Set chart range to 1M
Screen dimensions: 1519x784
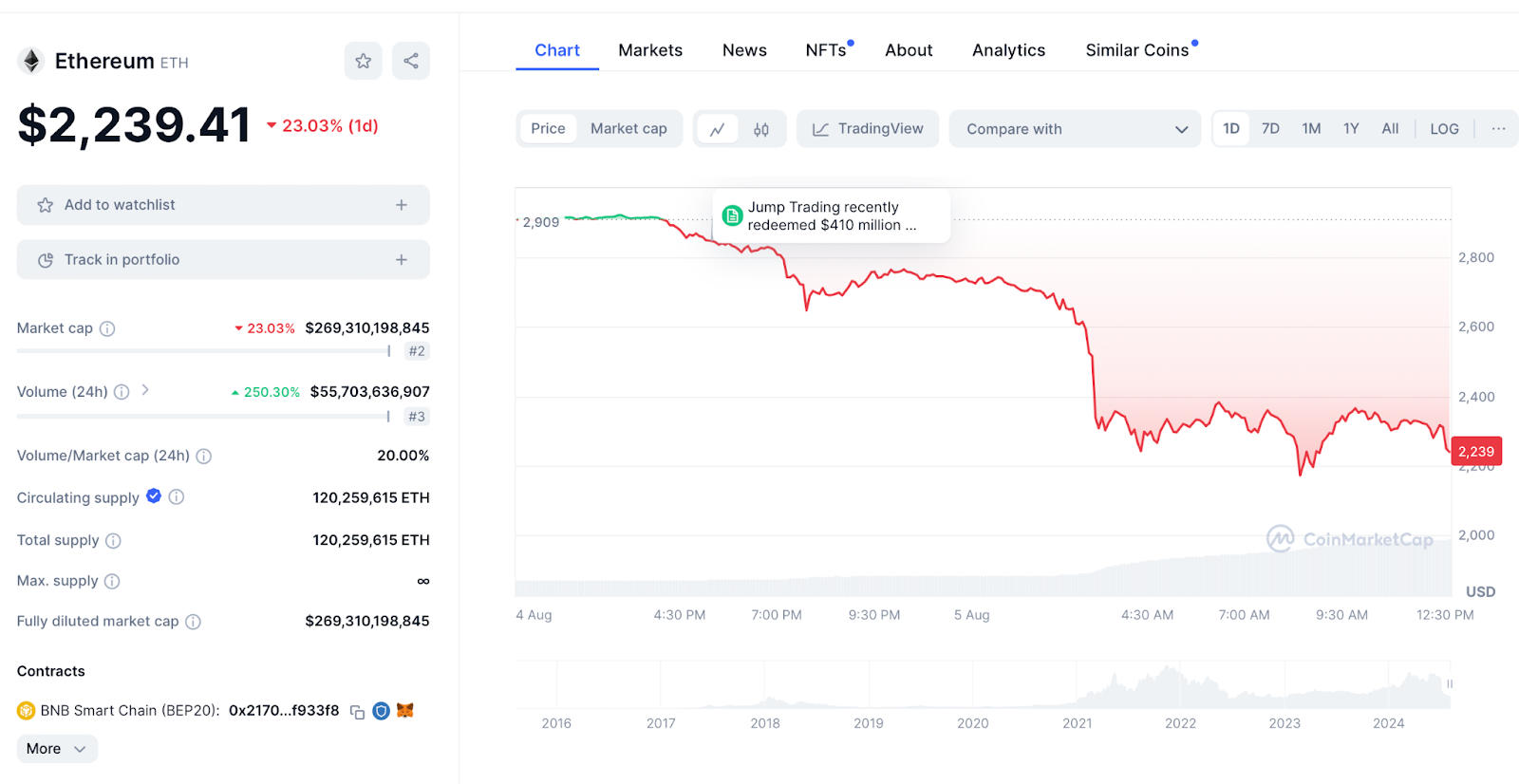[x=1311, y=129]
